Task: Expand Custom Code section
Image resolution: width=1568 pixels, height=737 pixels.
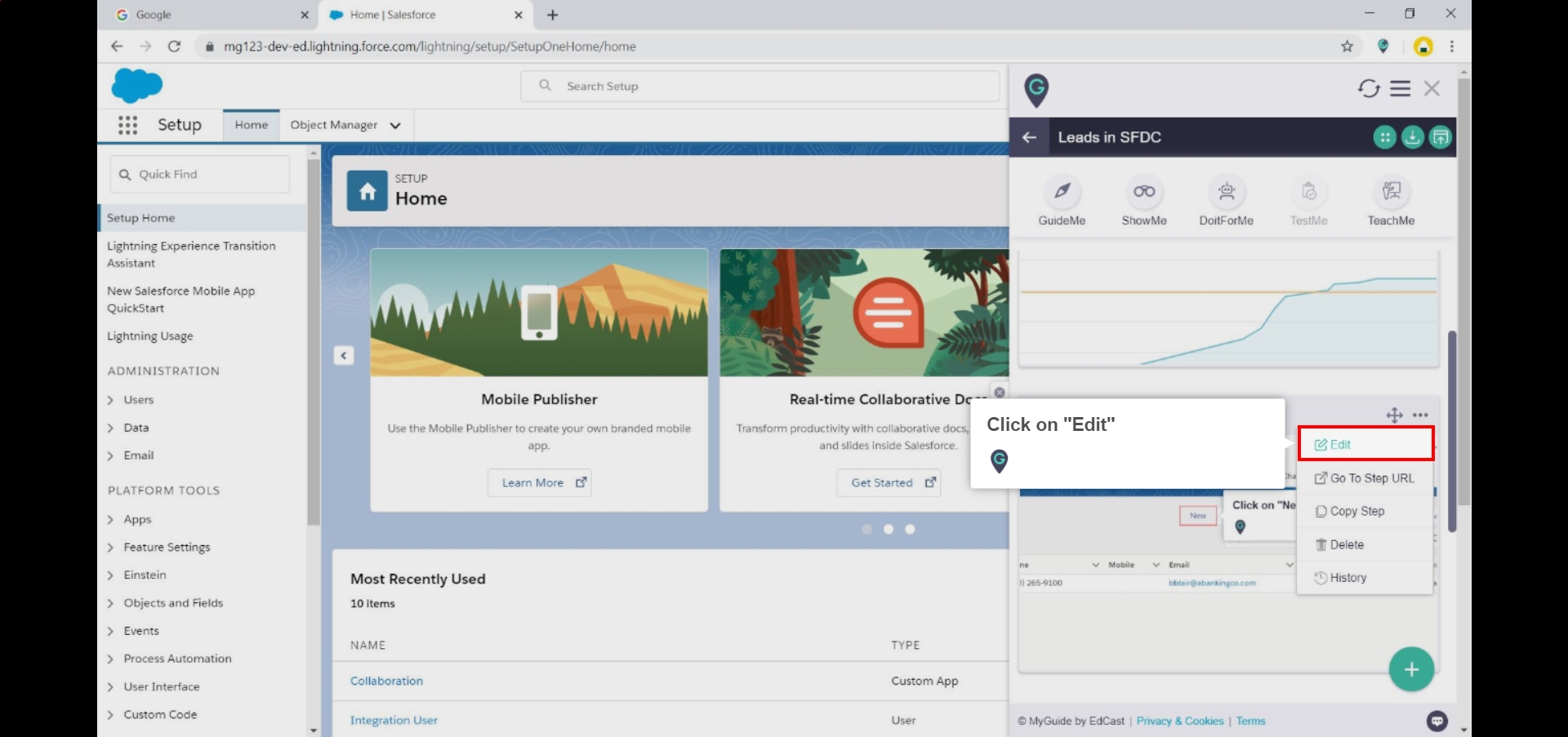Action: [x=110, y=714]
